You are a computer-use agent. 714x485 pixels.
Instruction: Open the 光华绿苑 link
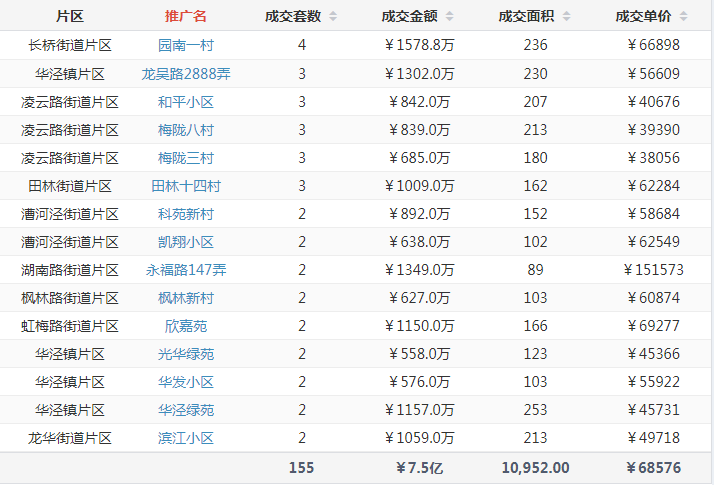(x=186, y=354)
